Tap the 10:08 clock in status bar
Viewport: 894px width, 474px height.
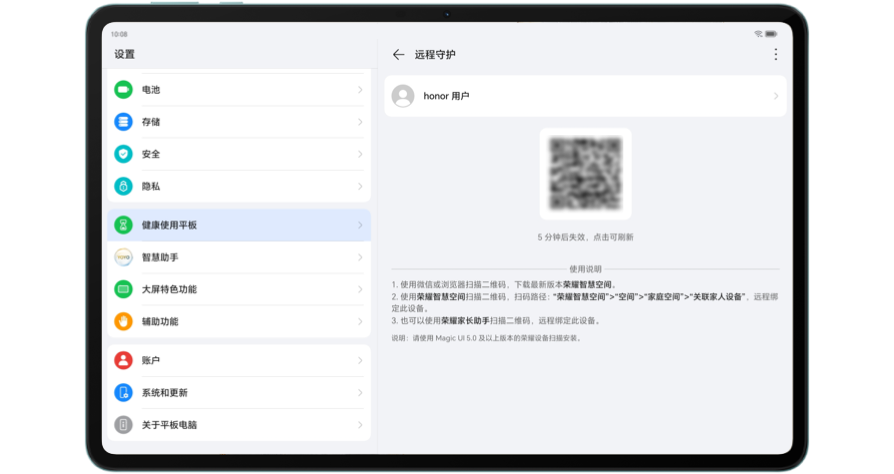click(119, 34)
